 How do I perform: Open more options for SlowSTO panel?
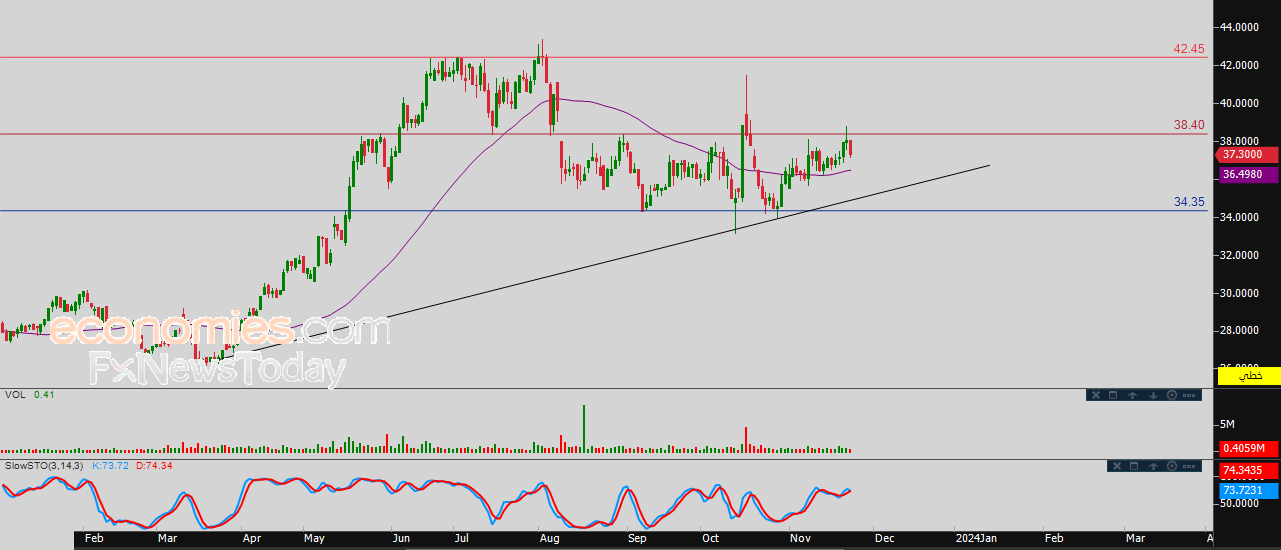(x=1189, y=466)
